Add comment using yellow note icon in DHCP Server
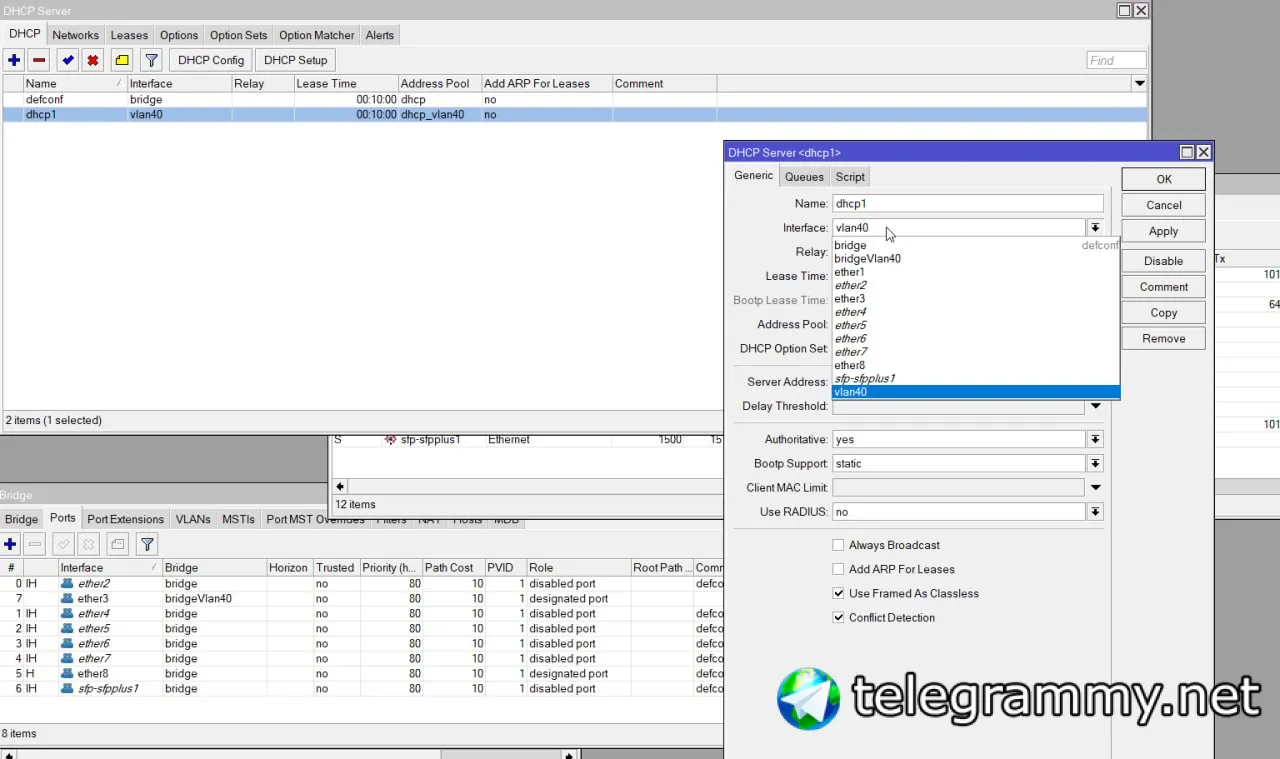1280x759 pixels. (122, 60)
